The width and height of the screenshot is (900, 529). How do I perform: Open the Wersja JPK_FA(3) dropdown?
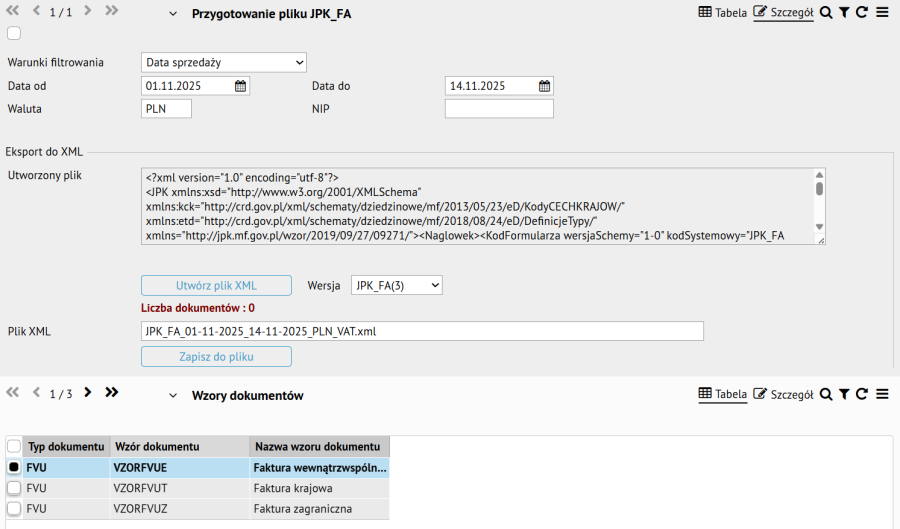[x=396, y=285]
